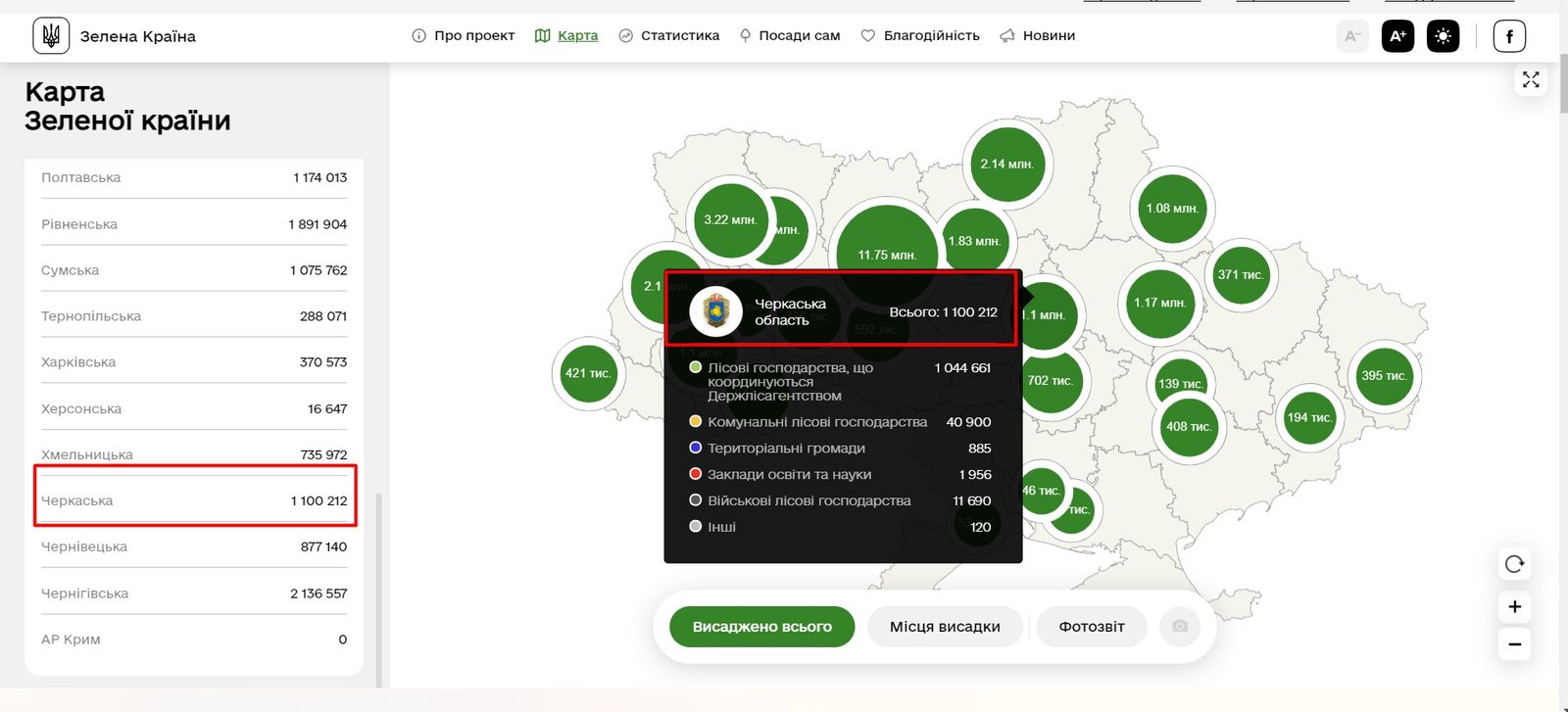
Task: Click the 1.17 млн. map bubble
Action: (1160, 303)
